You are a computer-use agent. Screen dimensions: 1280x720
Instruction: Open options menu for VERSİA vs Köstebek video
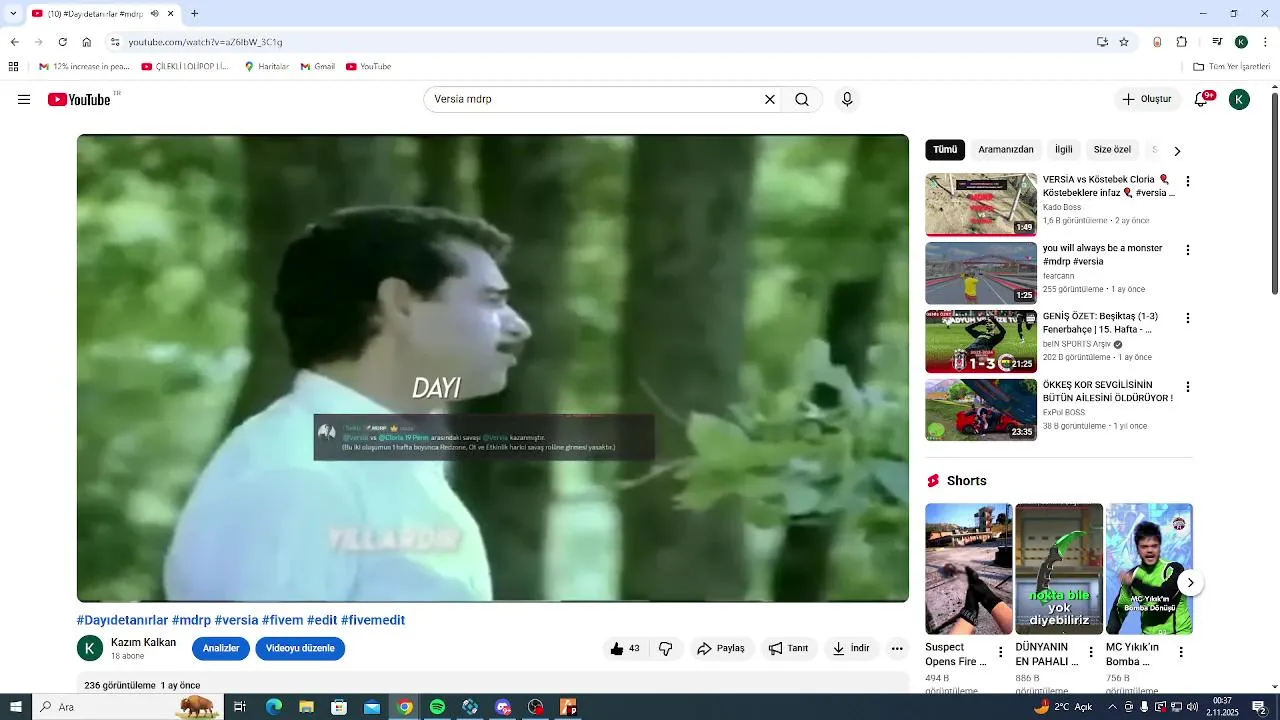click(1188, 182)
